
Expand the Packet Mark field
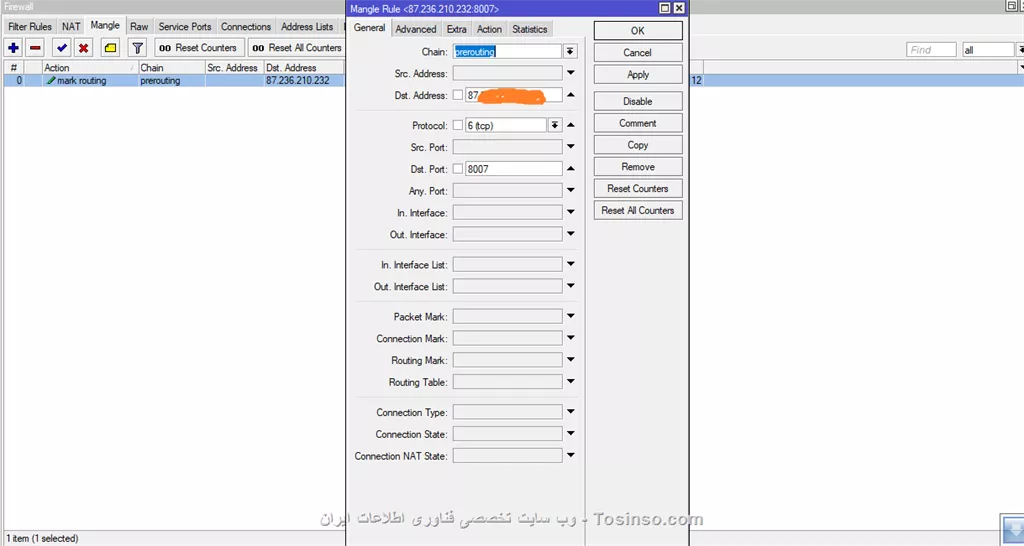(571, 316)
